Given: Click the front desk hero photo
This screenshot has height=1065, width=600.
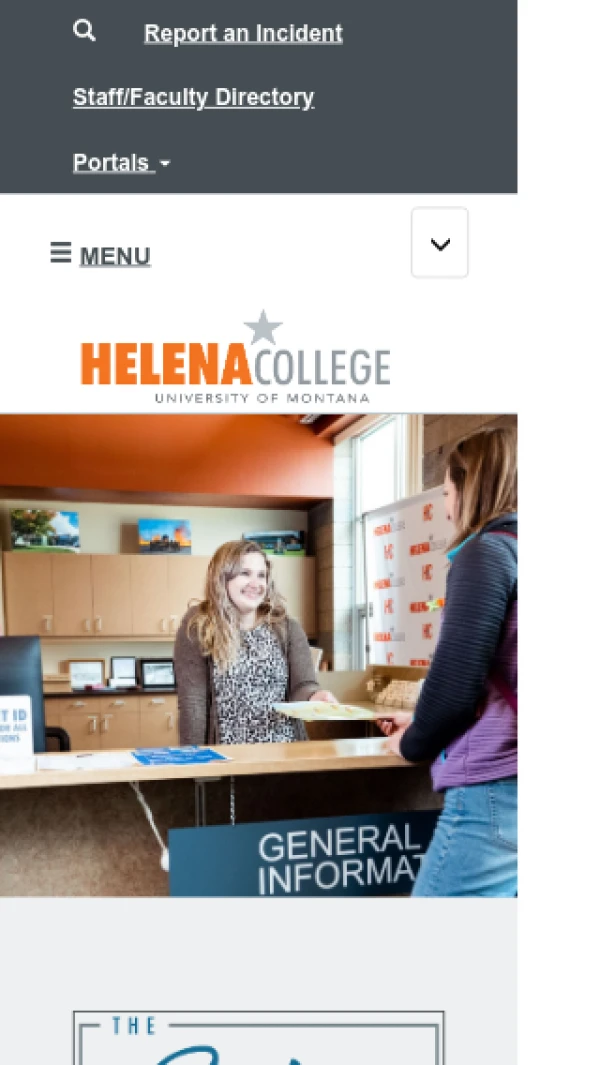Looking at the screenshot, I should pyautogui.click(x=258, y=655).
